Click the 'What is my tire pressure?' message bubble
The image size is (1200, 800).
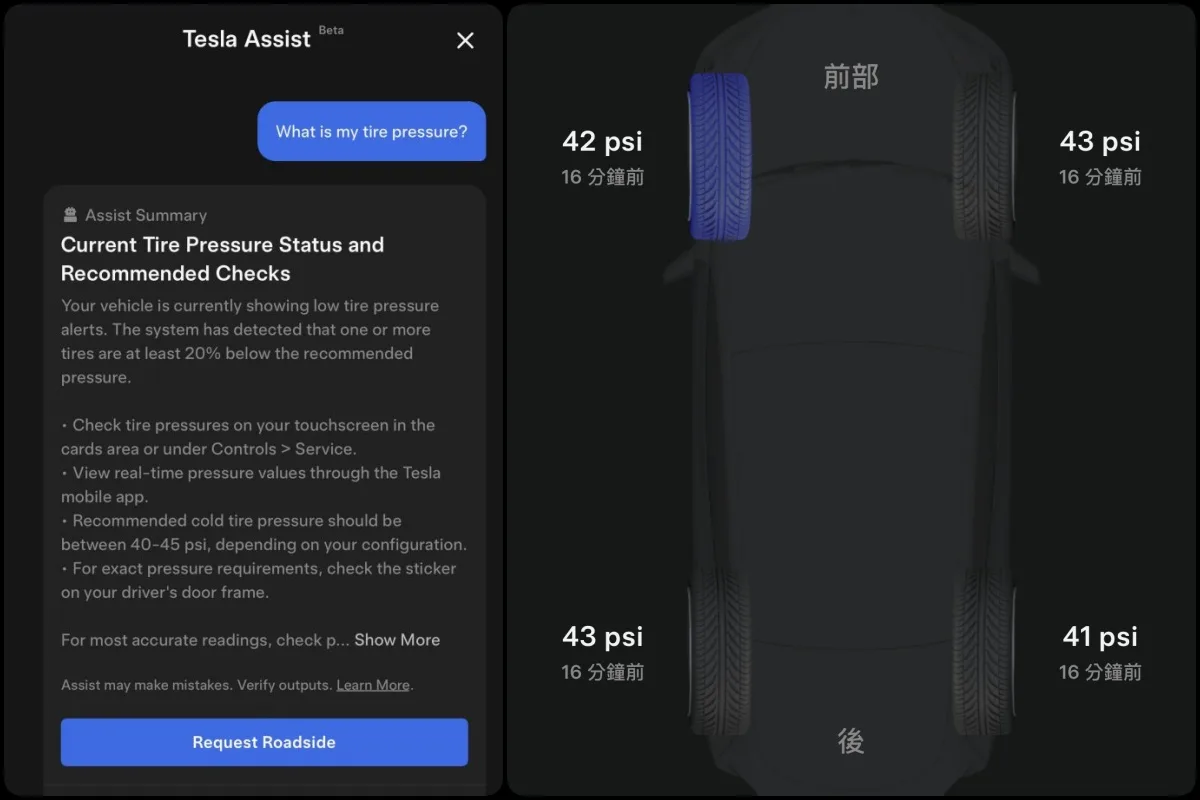372,131
